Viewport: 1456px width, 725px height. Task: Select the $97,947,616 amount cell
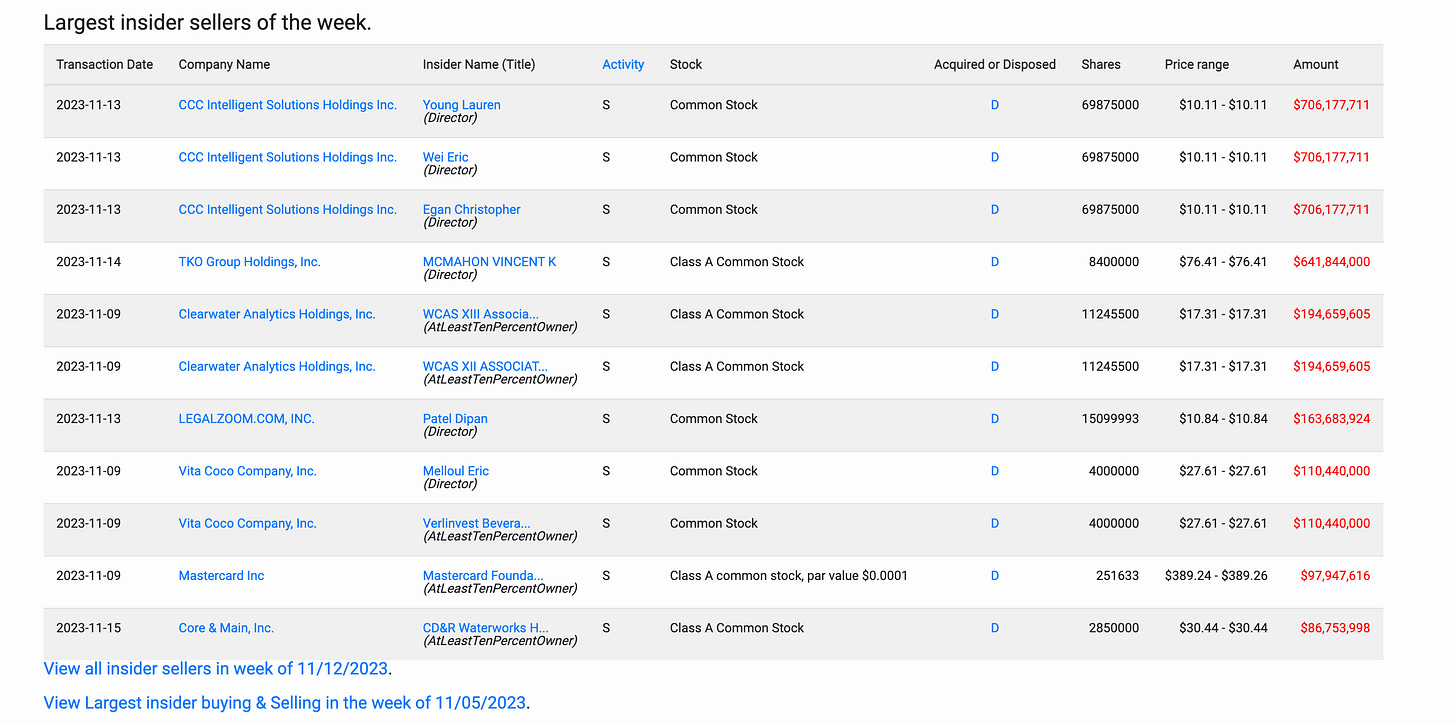[x=1335, y=576]
